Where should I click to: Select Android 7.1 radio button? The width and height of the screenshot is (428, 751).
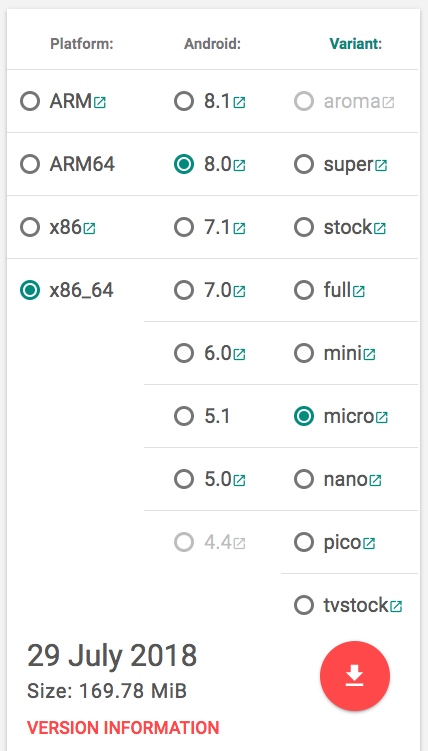coord(184,228)
